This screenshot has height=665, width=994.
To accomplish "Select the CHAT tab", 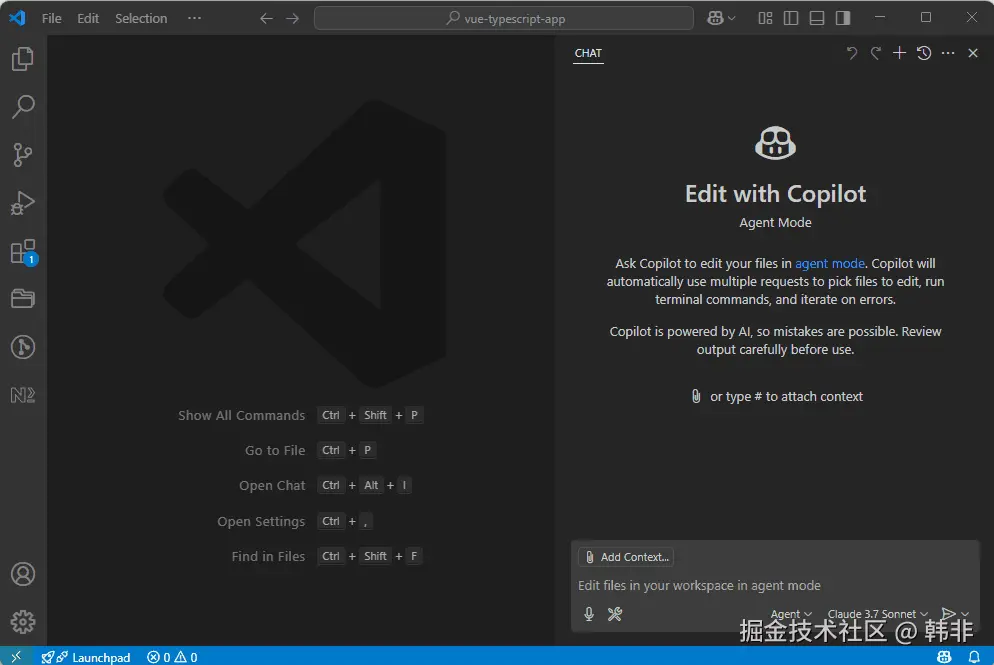I will point(588,53).
